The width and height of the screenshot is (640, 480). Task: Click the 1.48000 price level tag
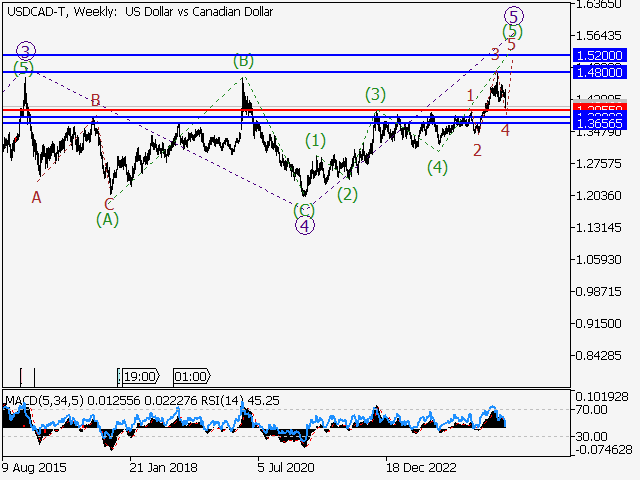pyautogui.click(x=597, y=72)
